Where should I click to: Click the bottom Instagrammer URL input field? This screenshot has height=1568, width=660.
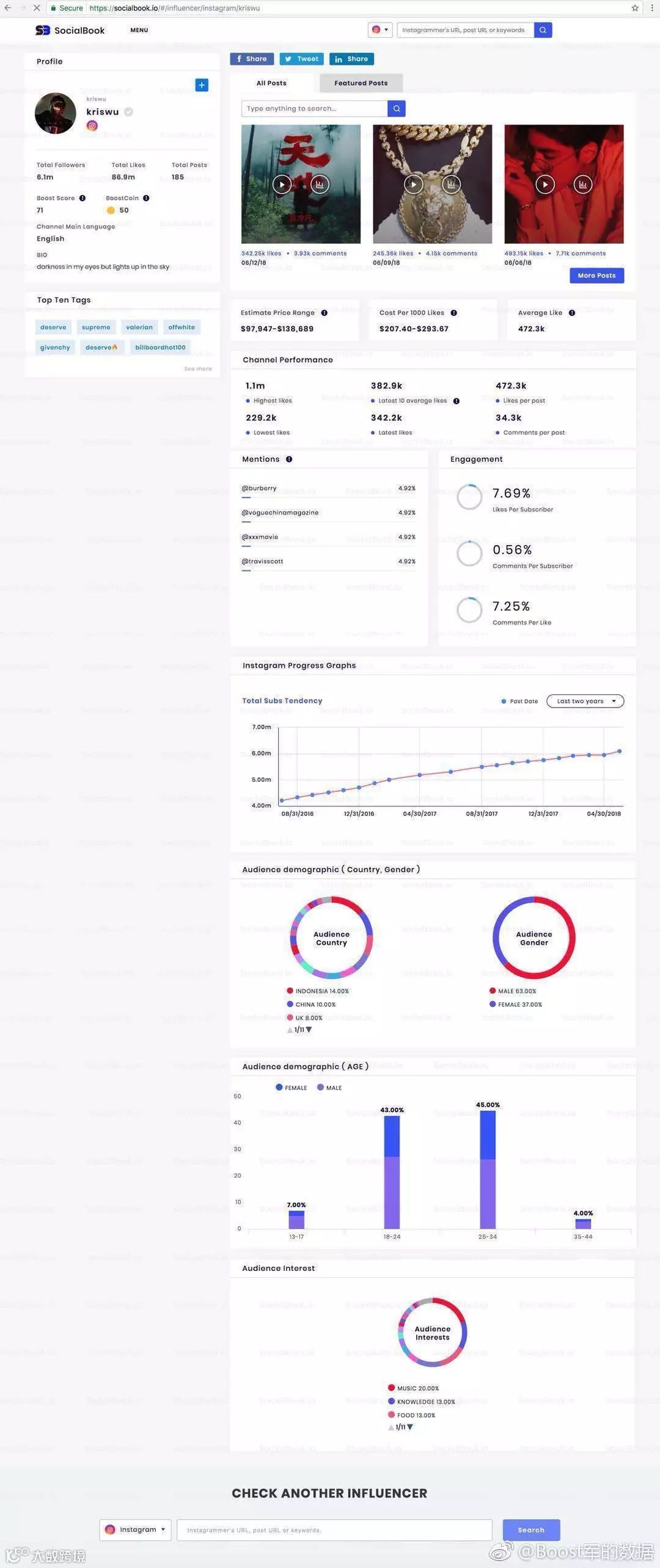coord(334,1530)
